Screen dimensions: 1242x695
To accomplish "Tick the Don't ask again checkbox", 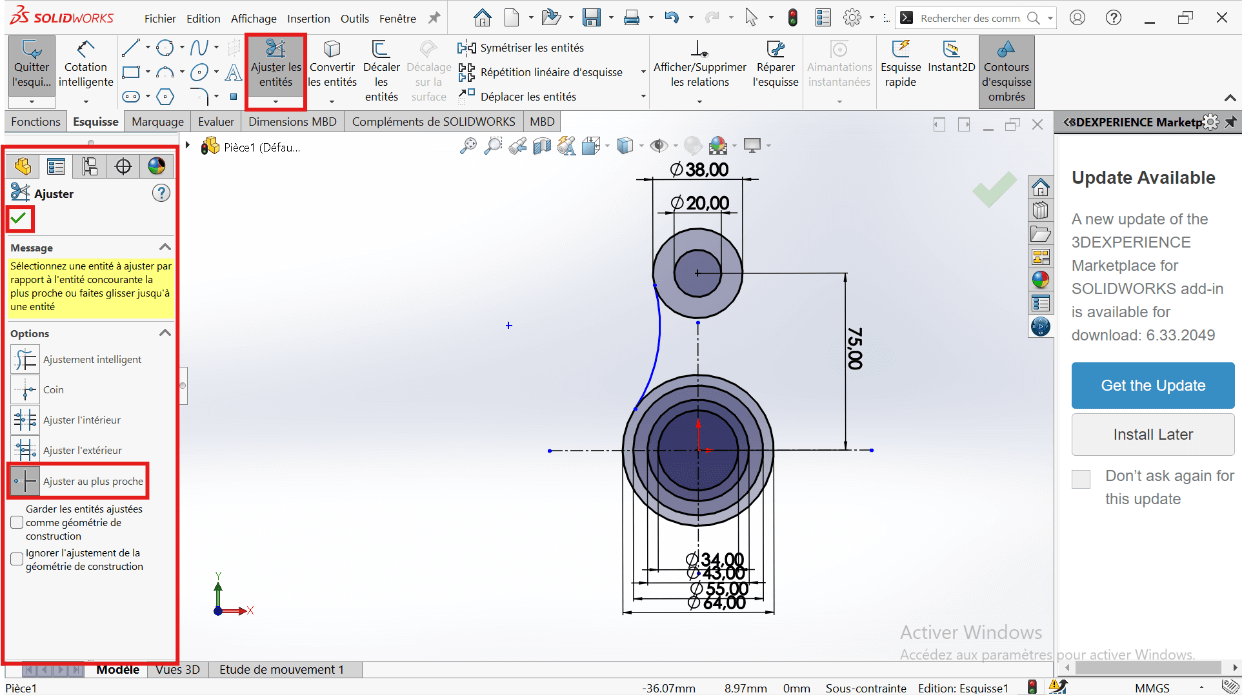I will point(1081,479).
